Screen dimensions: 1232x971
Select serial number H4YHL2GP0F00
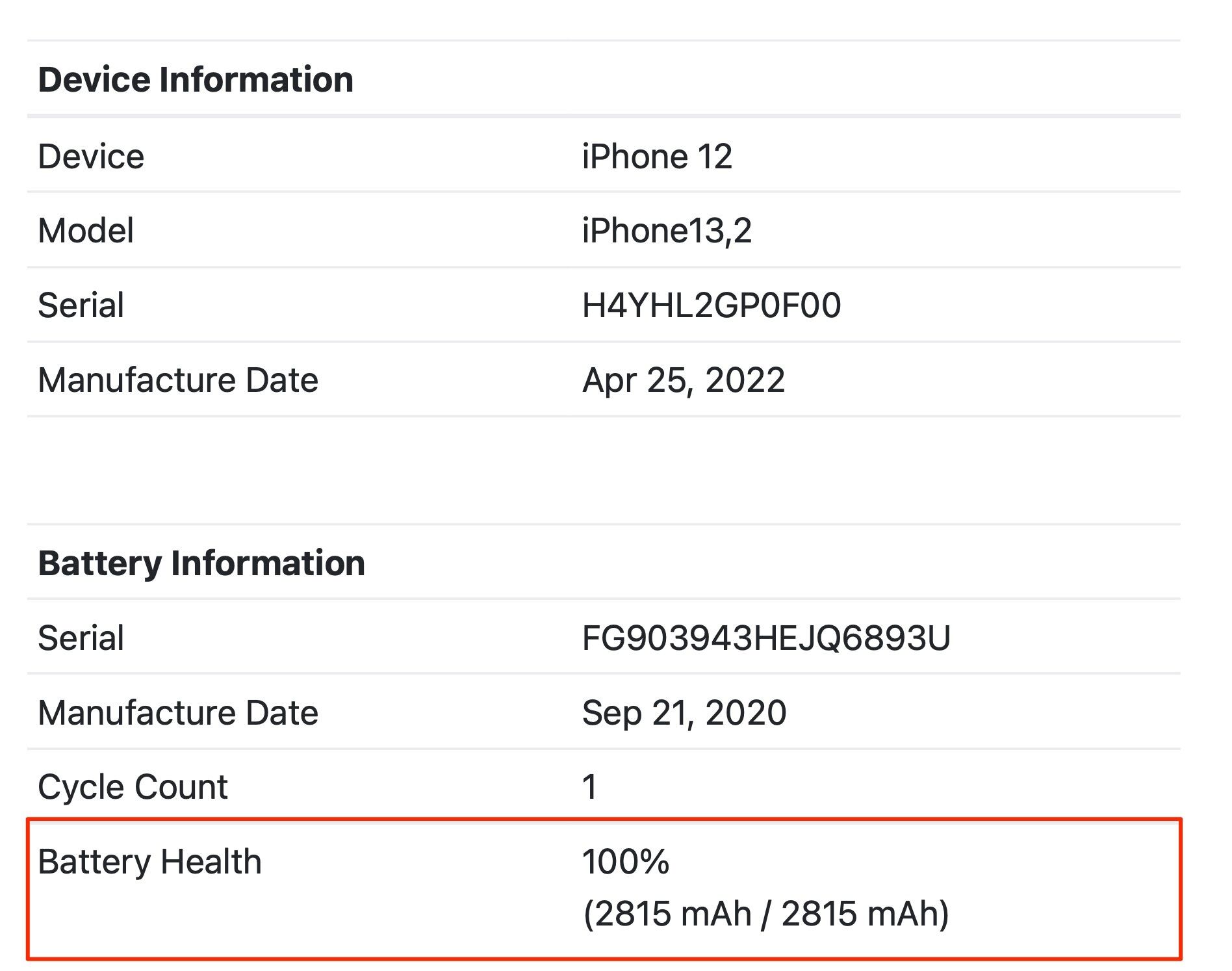(712, 305)
